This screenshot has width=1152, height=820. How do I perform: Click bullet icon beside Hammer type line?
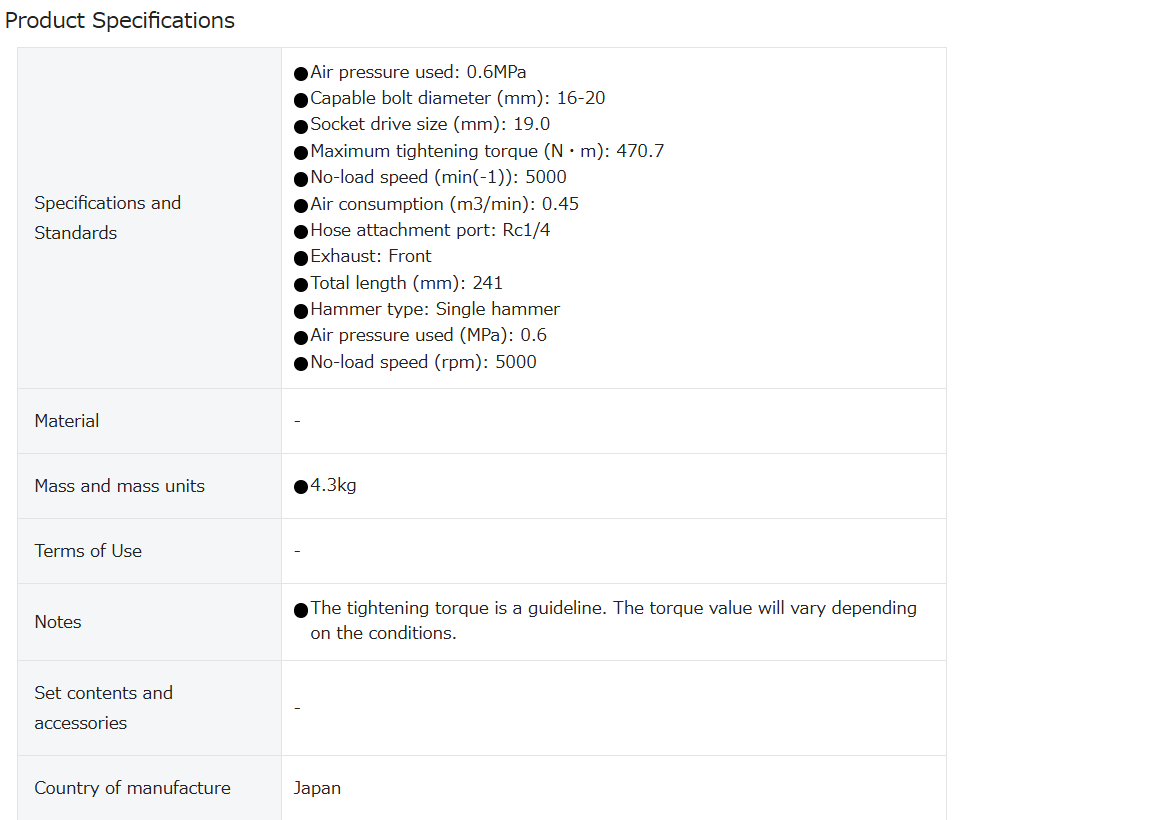pyautogui.click(x=300, y=312)
